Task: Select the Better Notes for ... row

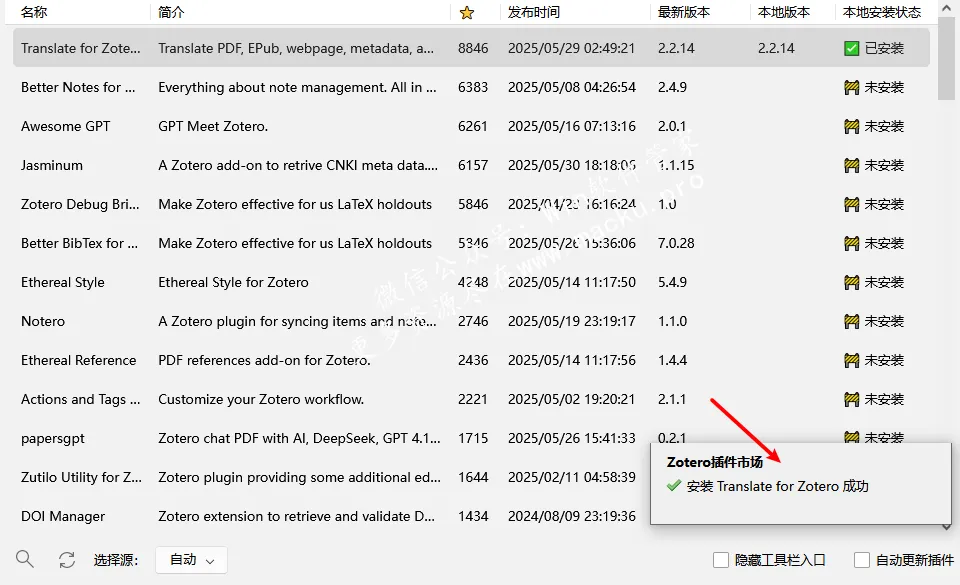Action: click(471, 88)
